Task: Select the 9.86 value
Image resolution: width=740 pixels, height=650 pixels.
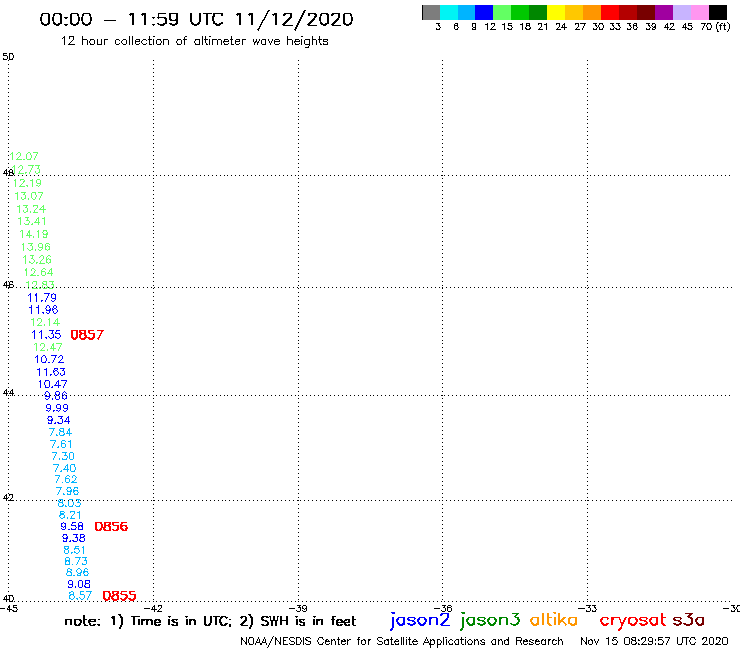Action: (56, 396)
